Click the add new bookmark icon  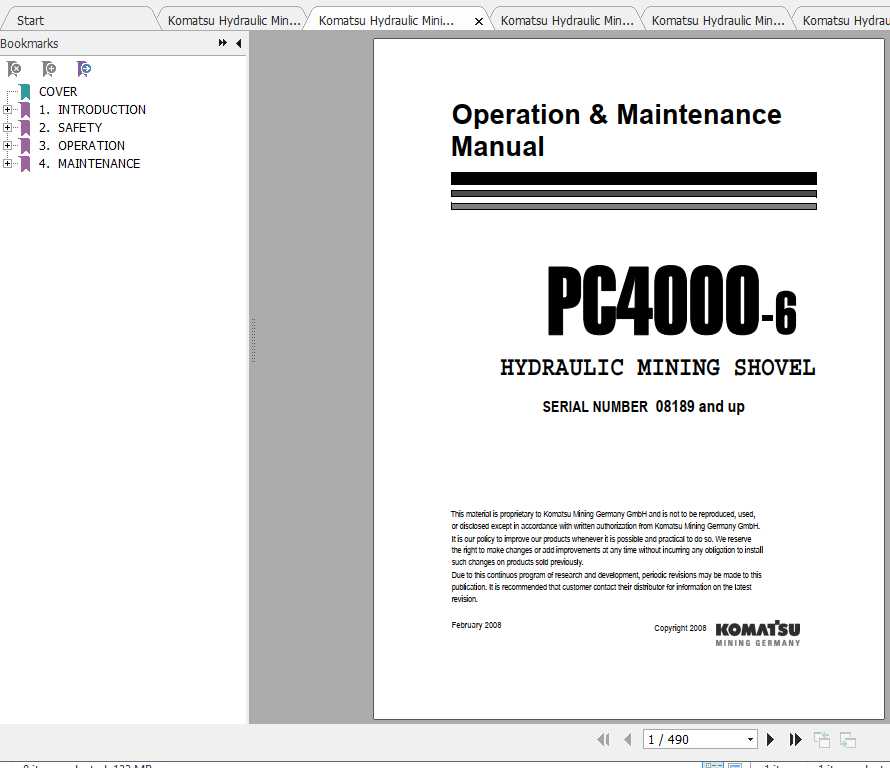(49, 69)
